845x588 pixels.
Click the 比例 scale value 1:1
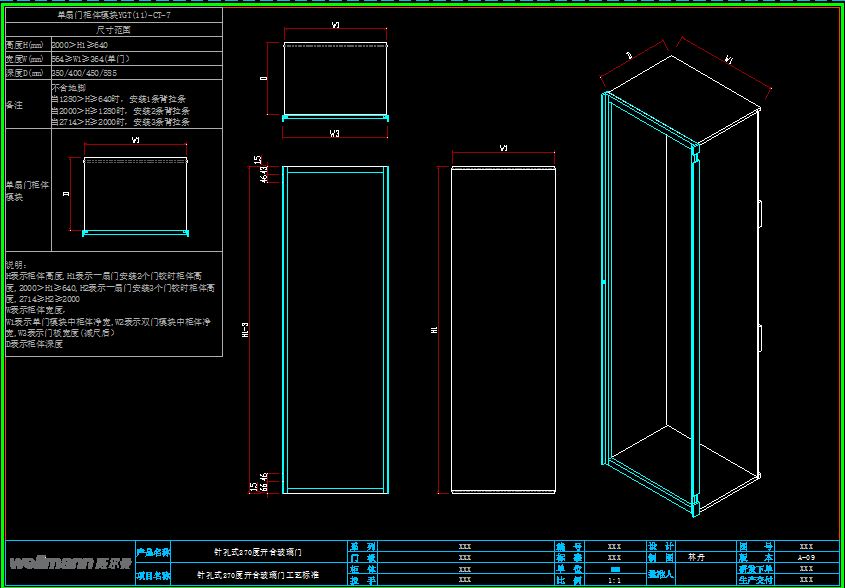pyautogui.click(x=615, y=579)
